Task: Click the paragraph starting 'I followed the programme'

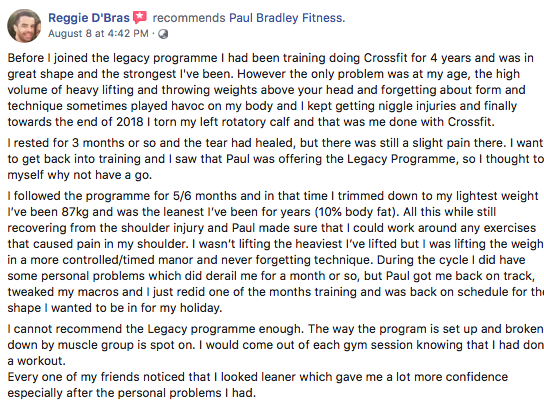Action: pyautogui.click(x=275, y=252)
